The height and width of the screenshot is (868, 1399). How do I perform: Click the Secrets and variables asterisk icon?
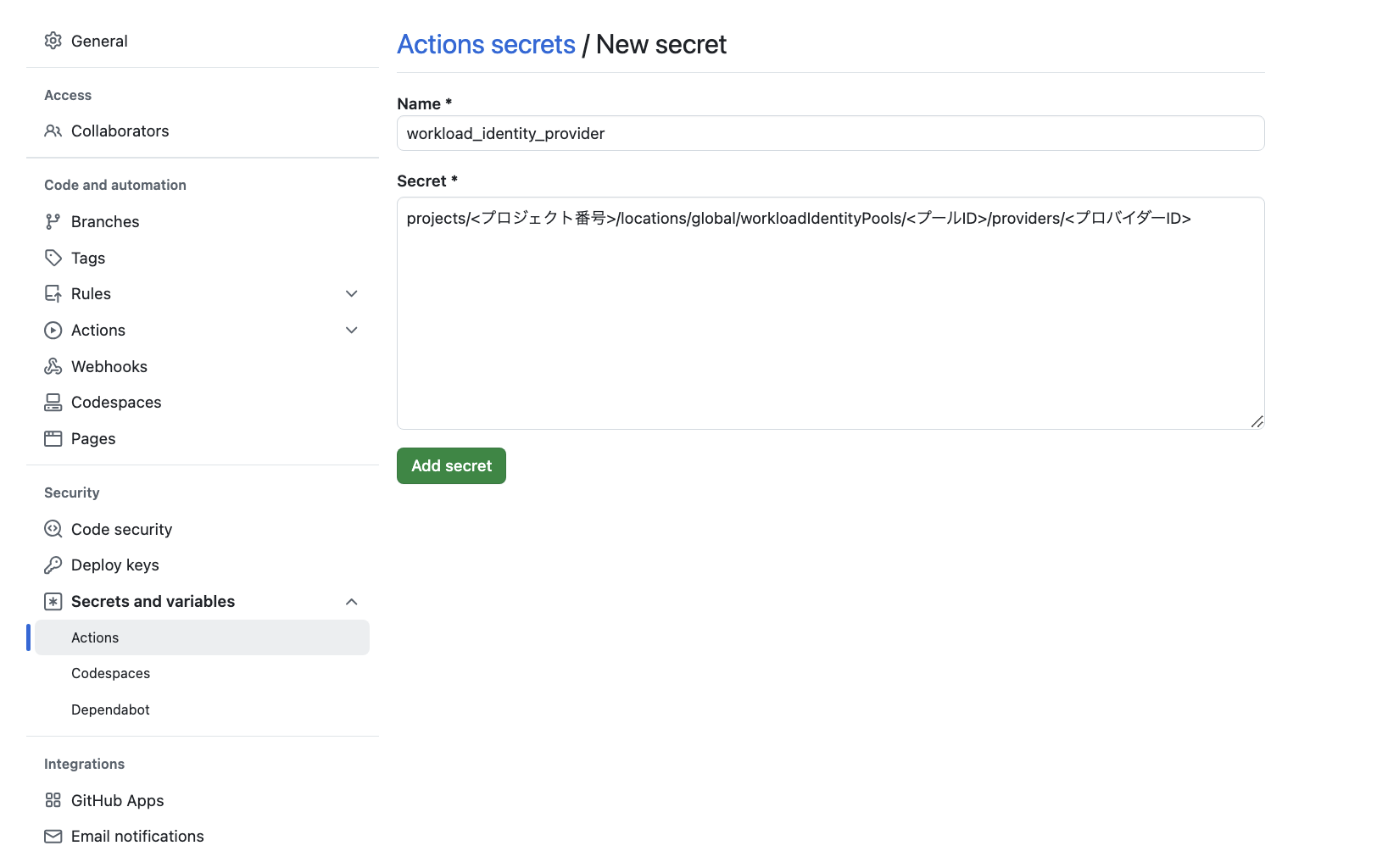point(53,601)
